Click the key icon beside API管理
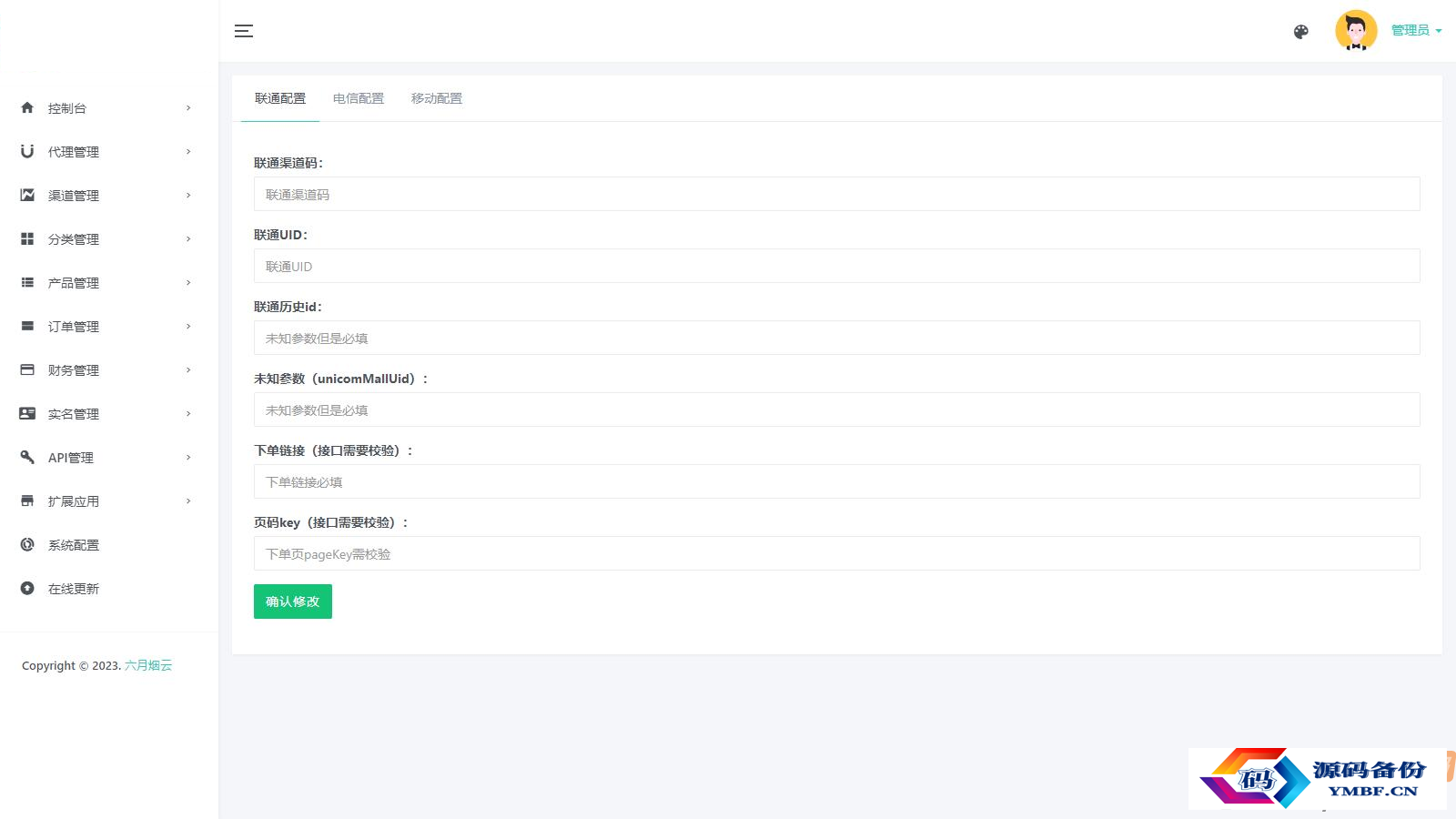 click(27, 457)
